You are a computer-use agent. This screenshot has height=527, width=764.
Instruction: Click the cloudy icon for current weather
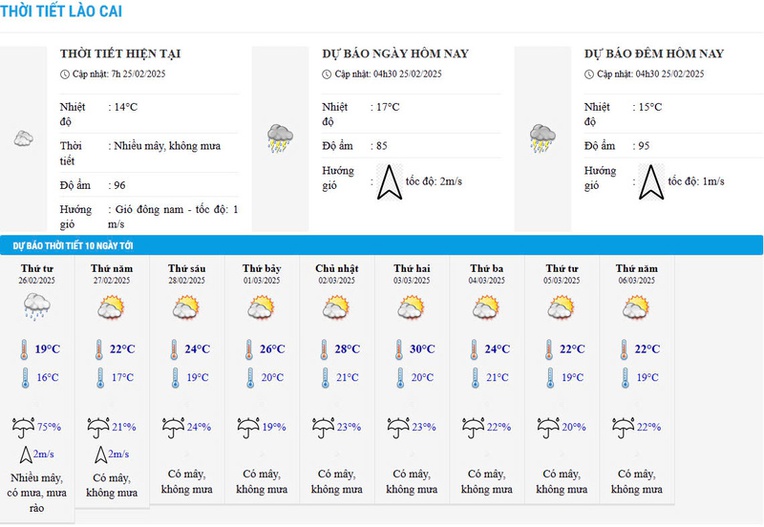[x=23, y=139]
